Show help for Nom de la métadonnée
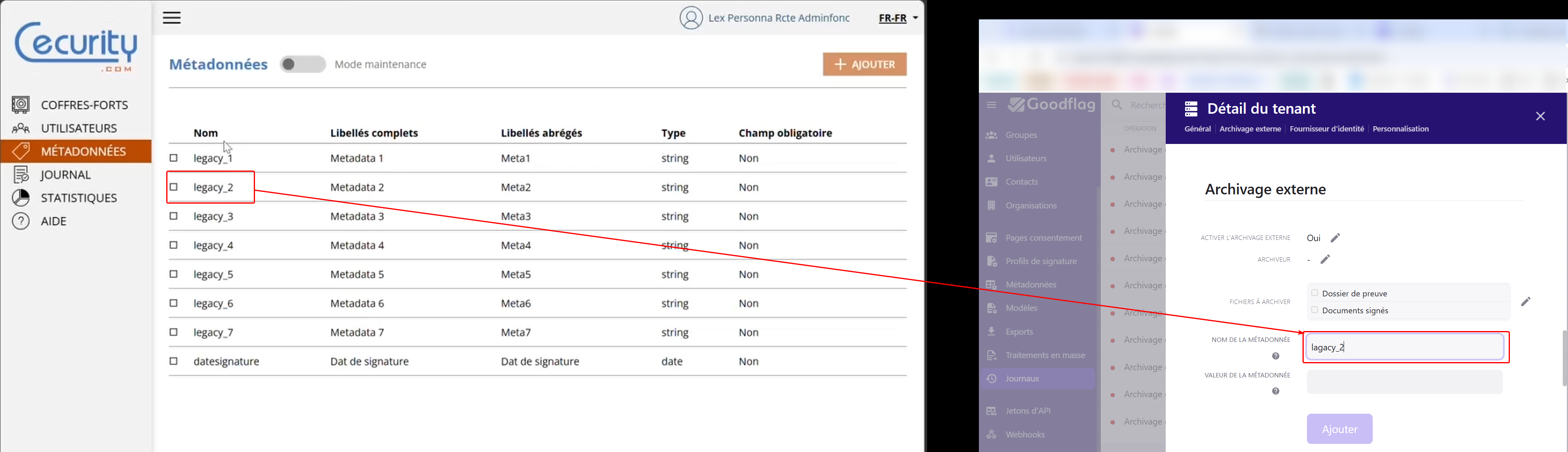 coord(1275,356)
